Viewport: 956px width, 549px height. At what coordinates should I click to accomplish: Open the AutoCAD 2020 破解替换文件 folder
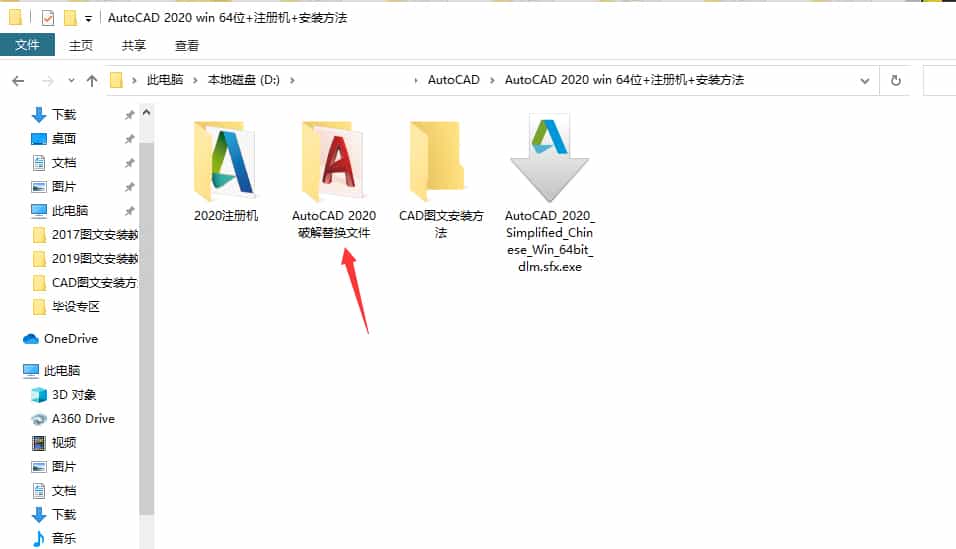(x=334, y=161)
